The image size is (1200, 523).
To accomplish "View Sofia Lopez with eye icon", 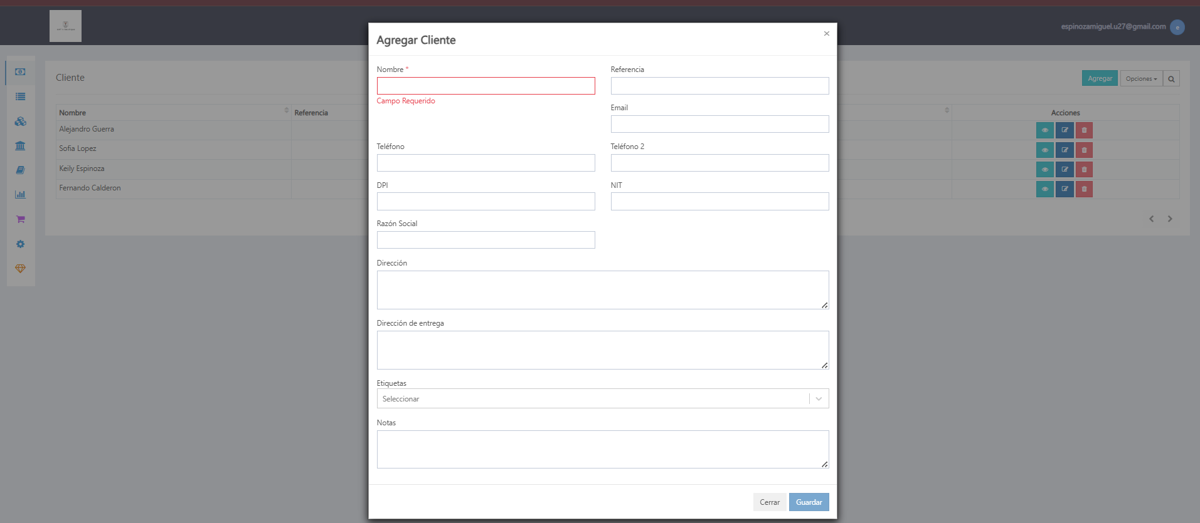I will pyautogui.click(x=1045, y=150).
